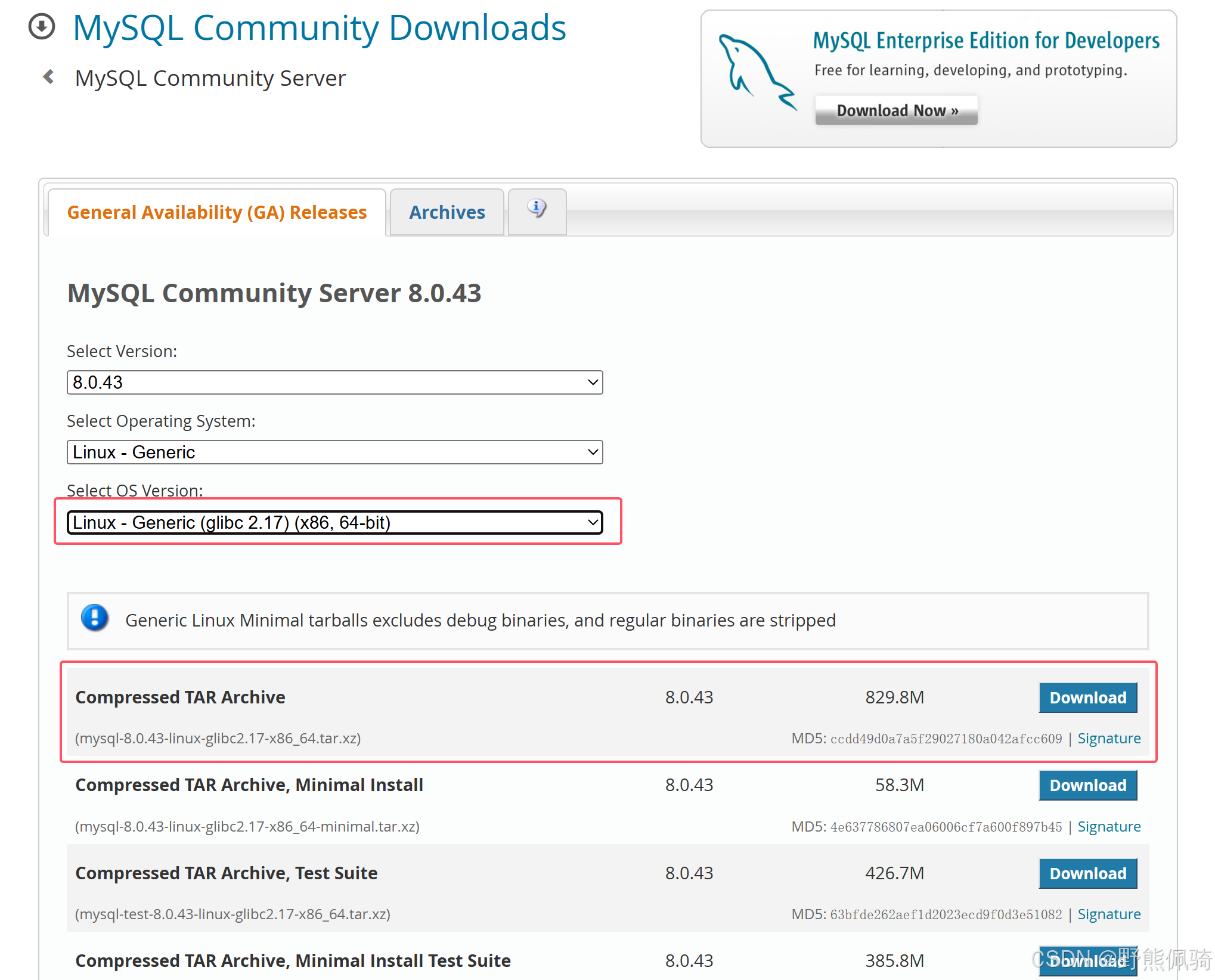The image size is (1215, 980).
Task: Open Signature link for Minimal Install archive
Action: tap(1108, 827)
